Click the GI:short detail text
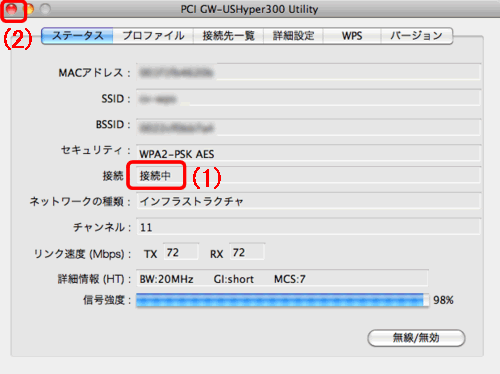The width and height of the screenshot is (500, 374). 234,279
